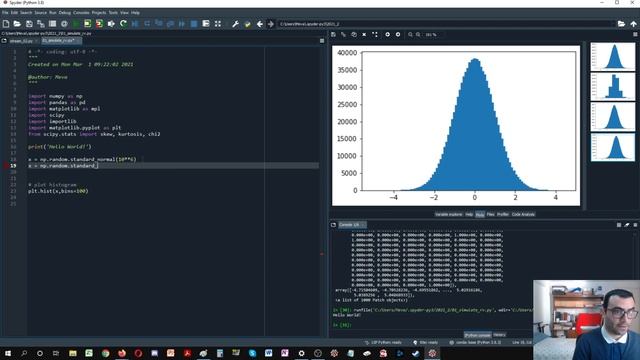
Task: Go to the parent directory up arrow
Action: pyautogui.click(x=633, y=24)
